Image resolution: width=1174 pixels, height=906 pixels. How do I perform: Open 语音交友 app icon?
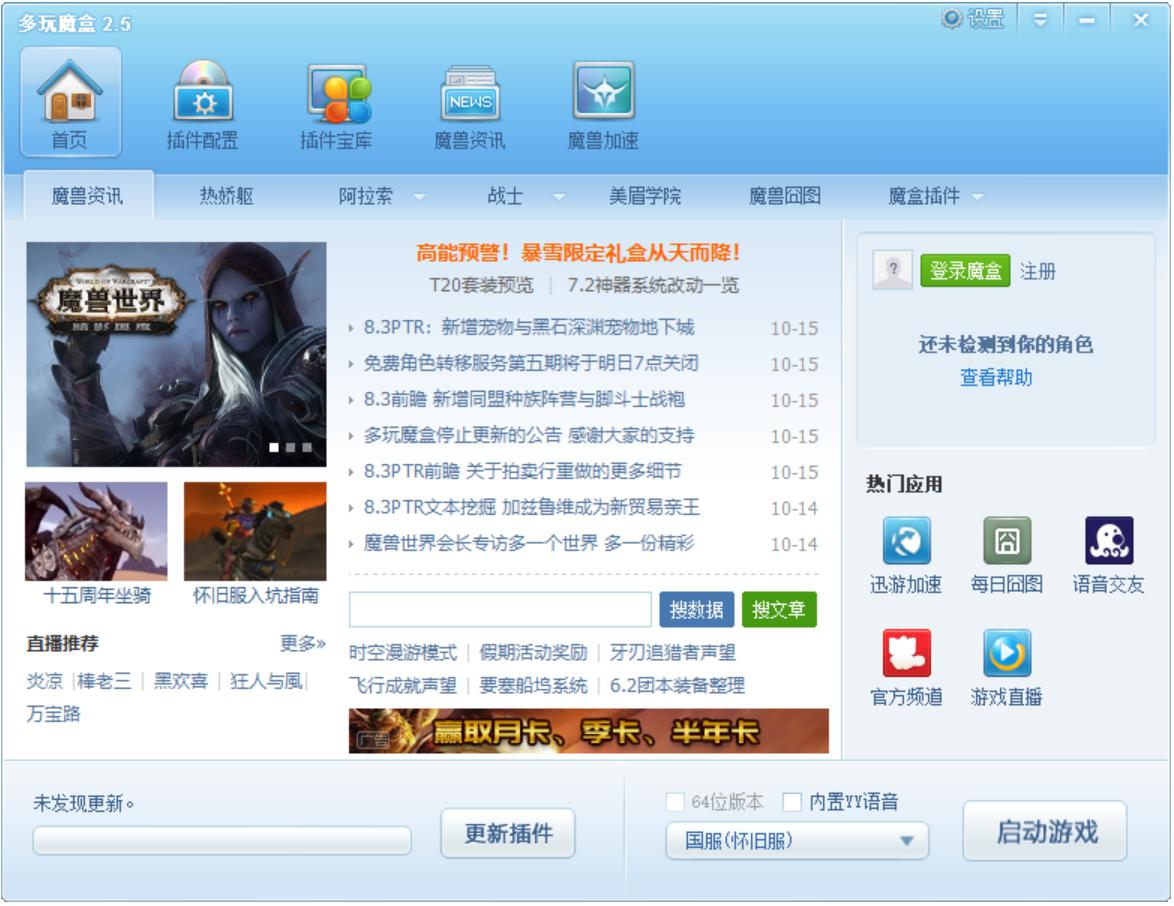pyautogui.click(x=1108, y=540)
